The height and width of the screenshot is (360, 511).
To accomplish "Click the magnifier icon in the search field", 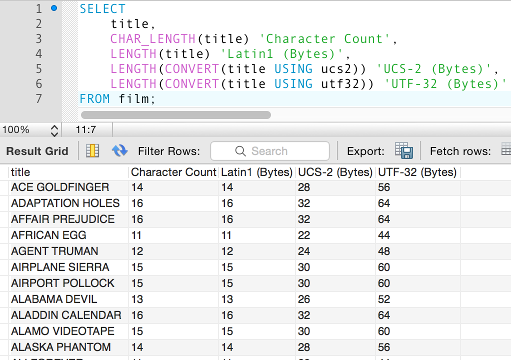I will pyautogui.click(x=240, y=151).
